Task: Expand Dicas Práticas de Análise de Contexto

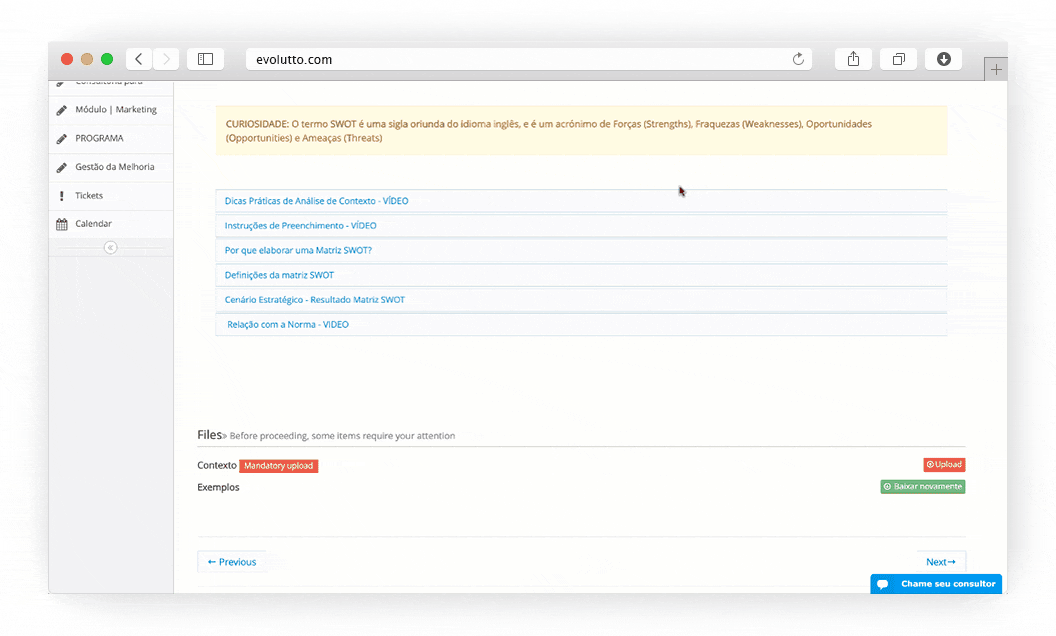Action: click(x=316, y=201)
